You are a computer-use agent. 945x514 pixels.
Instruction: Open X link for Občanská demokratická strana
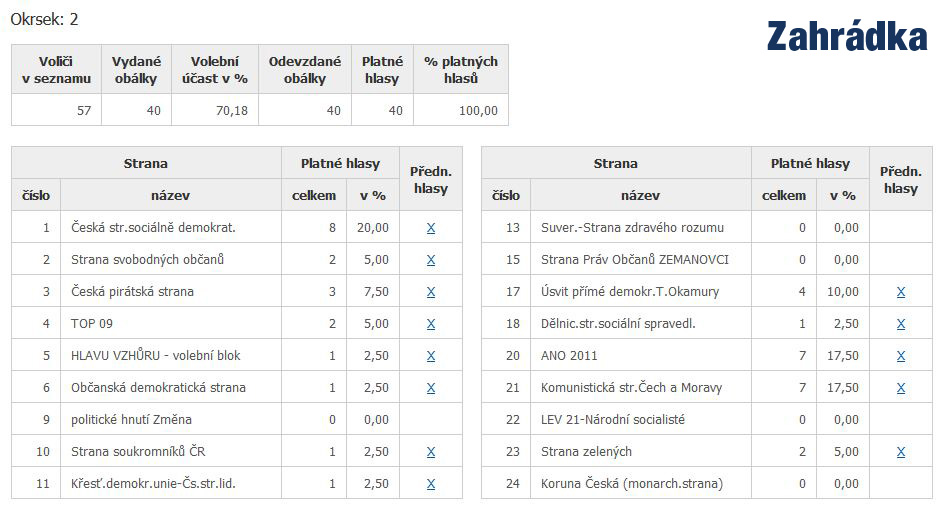[x=431, y=387]
